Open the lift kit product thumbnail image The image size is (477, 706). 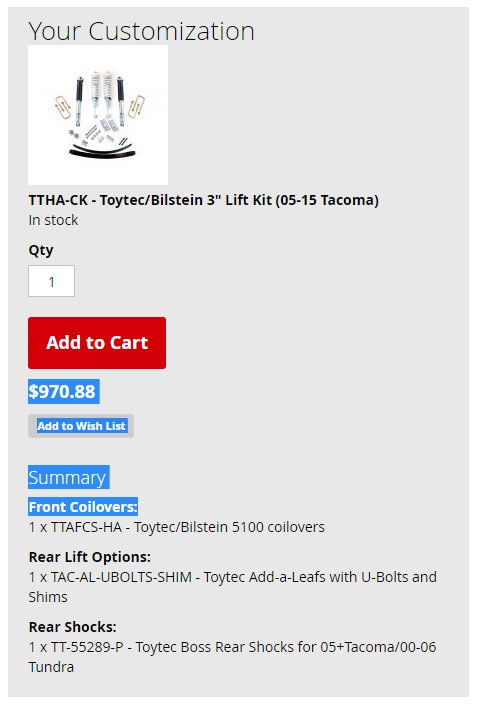[x=98, y=115]
